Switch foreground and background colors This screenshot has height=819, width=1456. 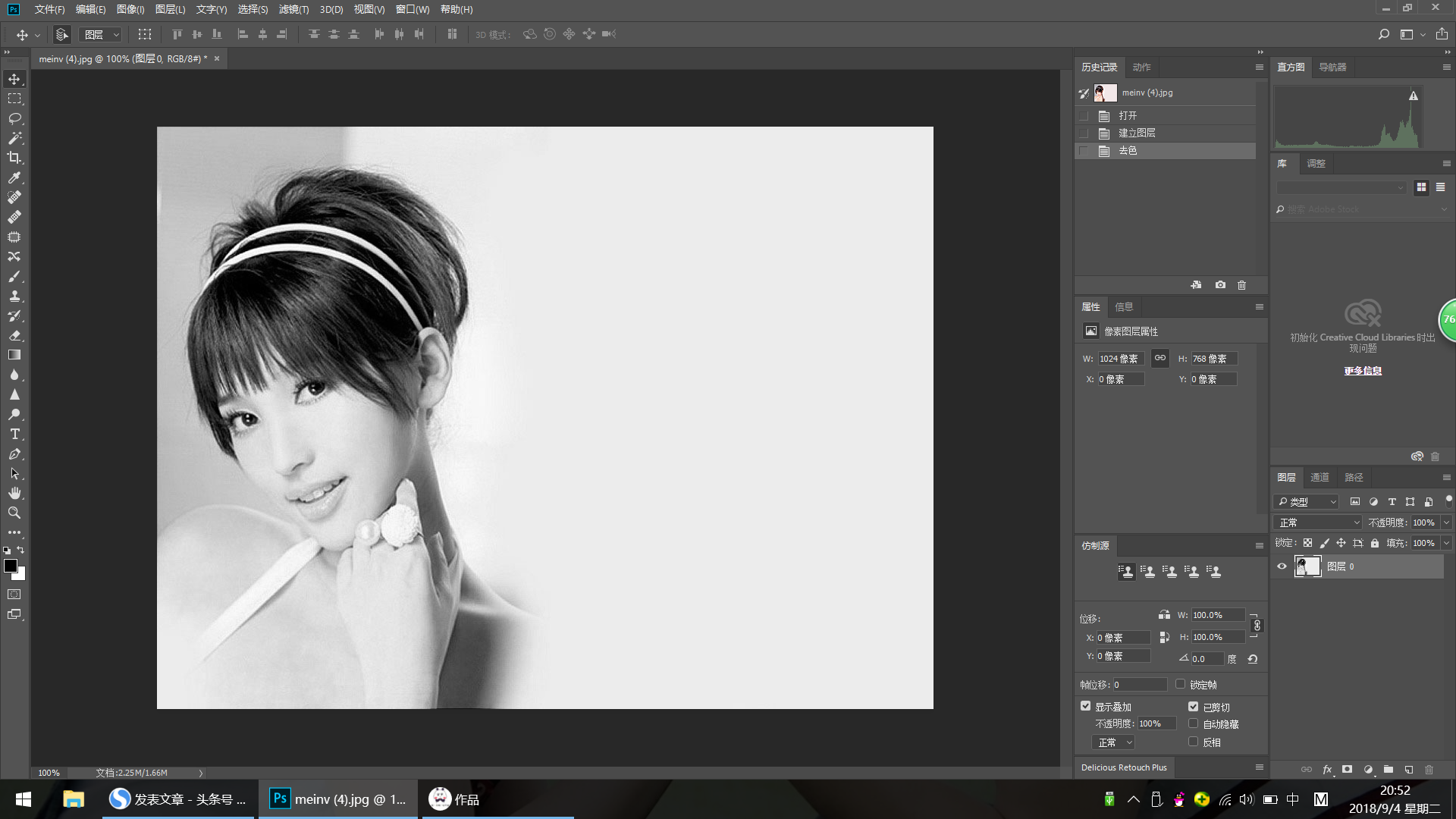click(21, 550)
